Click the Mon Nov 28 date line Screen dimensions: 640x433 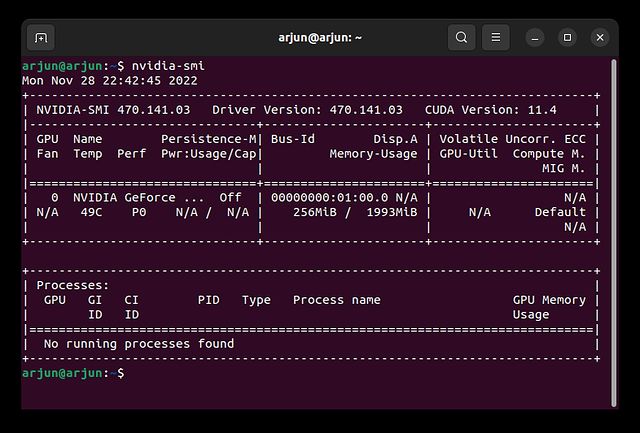point(110,80)
